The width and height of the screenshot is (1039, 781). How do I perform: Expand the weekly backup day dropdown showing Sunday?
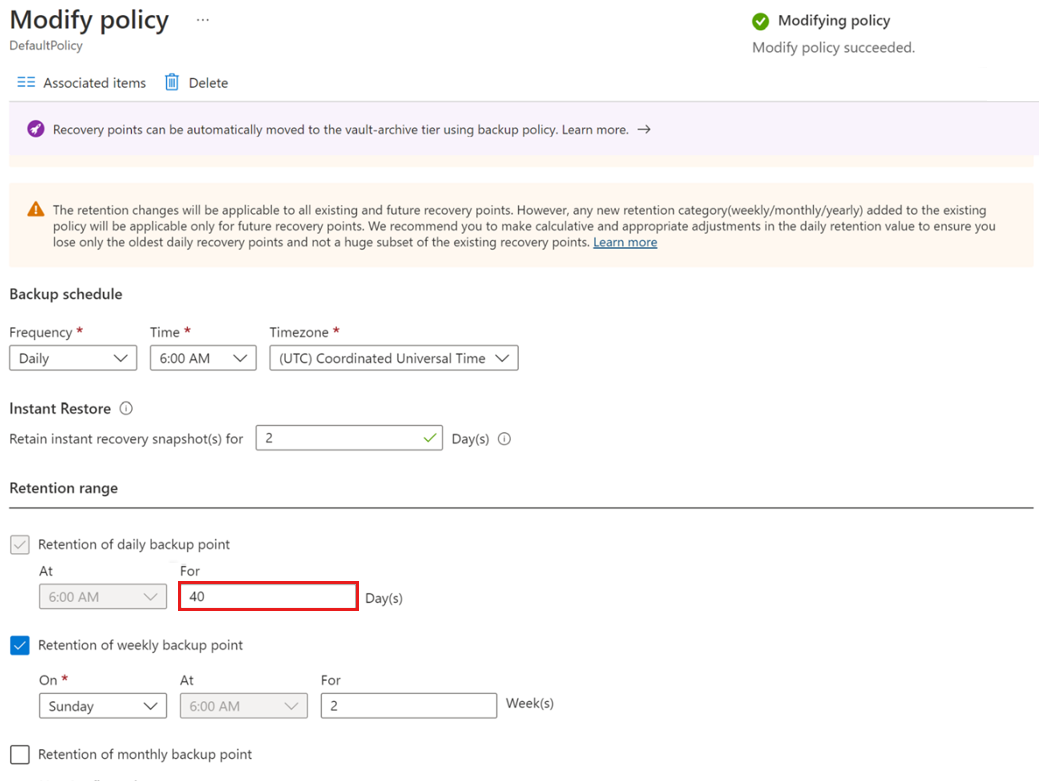click(x=102, y=705)
